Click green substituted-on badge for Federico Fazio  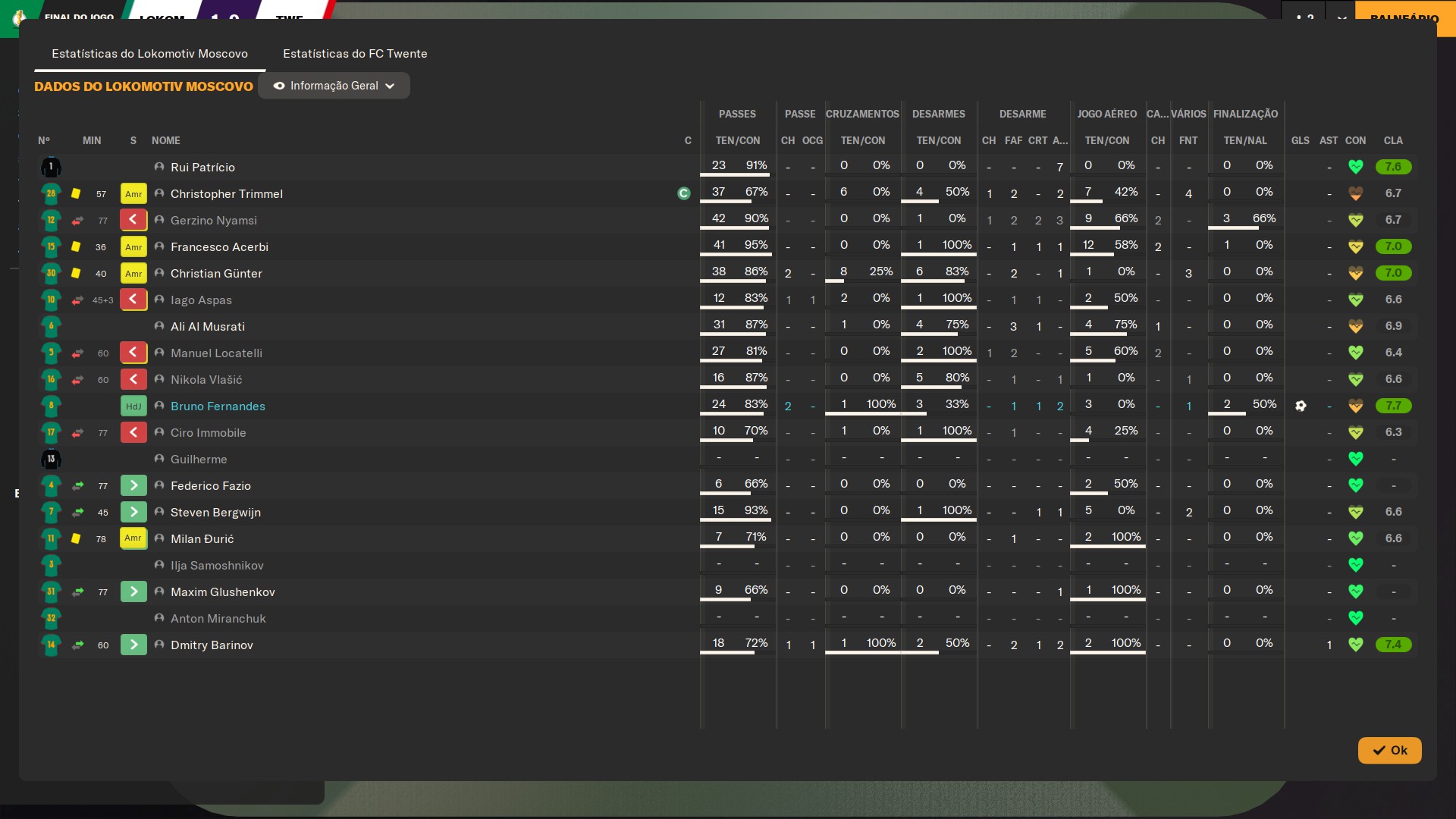tap(133, 485)
